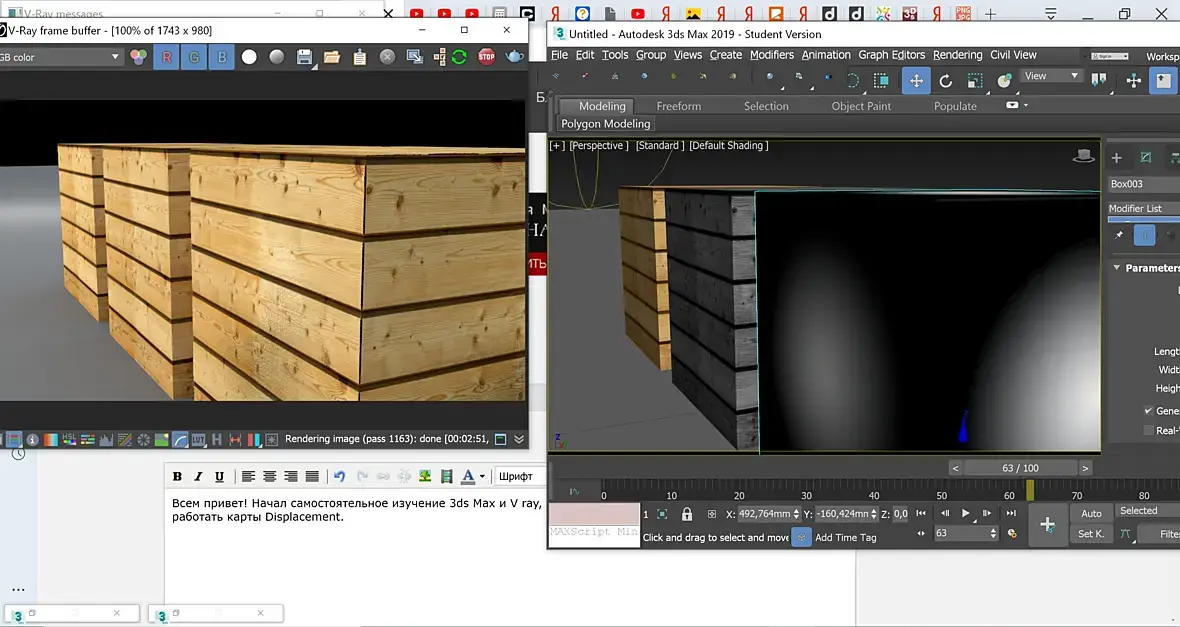The height and width of the screenshot is (627, 1180).
Task: Switch to the Freeform ribbon tab
Action: (x=678, y=106)
